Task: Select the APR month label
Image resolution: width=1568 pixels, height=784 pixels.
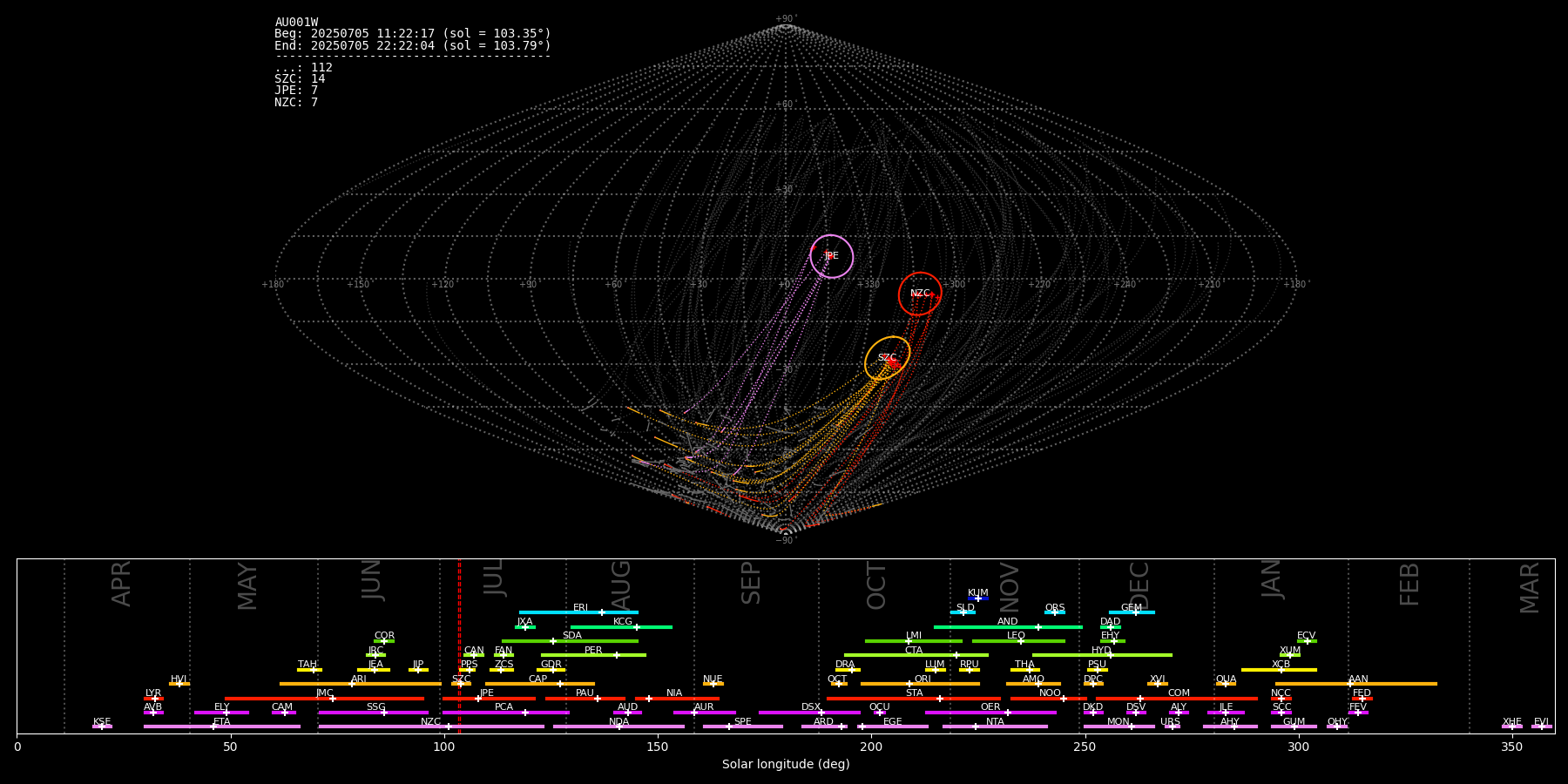Action: click(121, 583)
